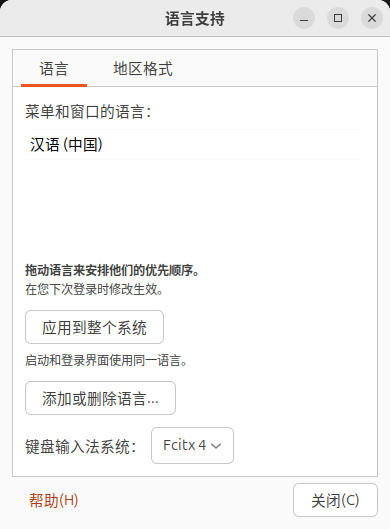The image size is (390, 529).
Task: Open help via 帮助(H)
Action: click(53, 500)
